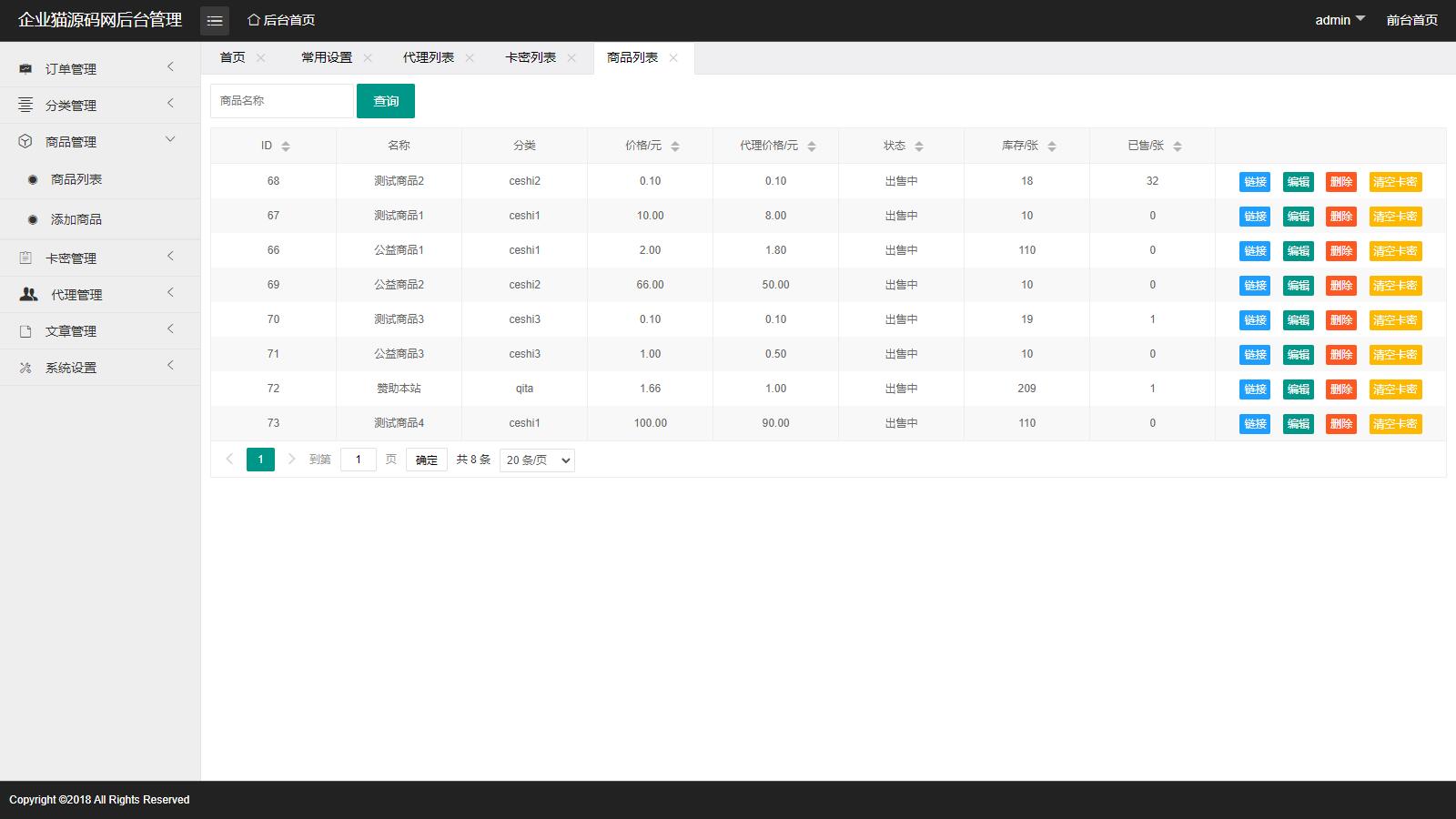Click the hamburger menu toggle icon
This screenshot has width=1456, height=819.
pos(215,20)
